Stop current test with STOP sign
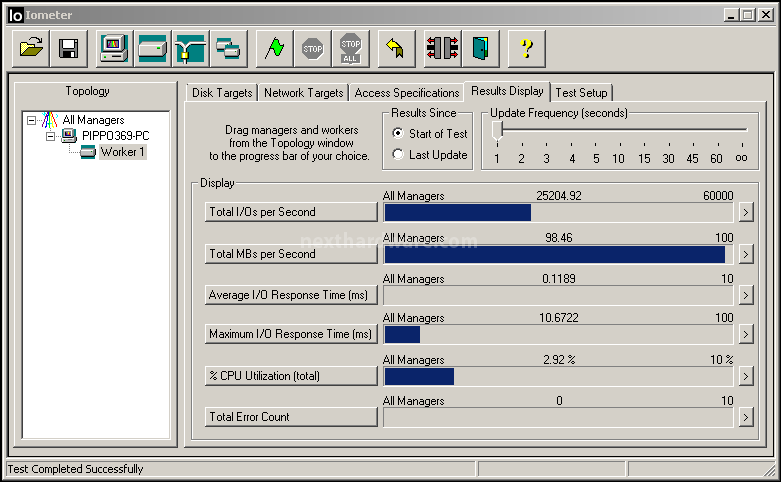 pos(312,49)
